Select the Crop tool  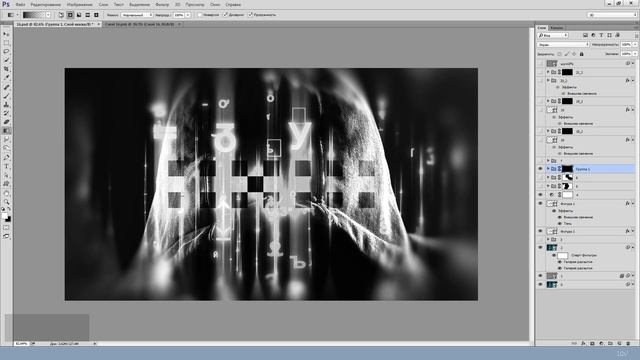(x=6, y=69)
